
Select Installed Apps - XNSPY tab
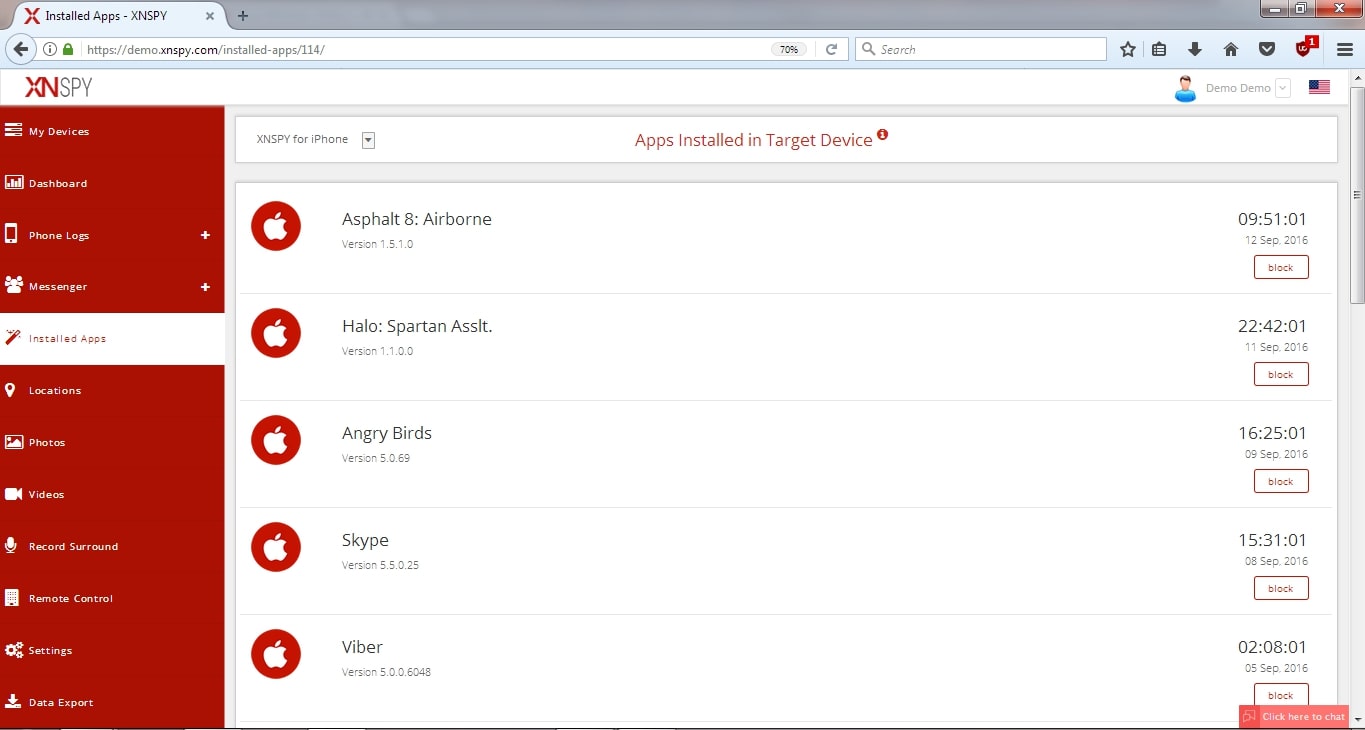coord(118,16)
